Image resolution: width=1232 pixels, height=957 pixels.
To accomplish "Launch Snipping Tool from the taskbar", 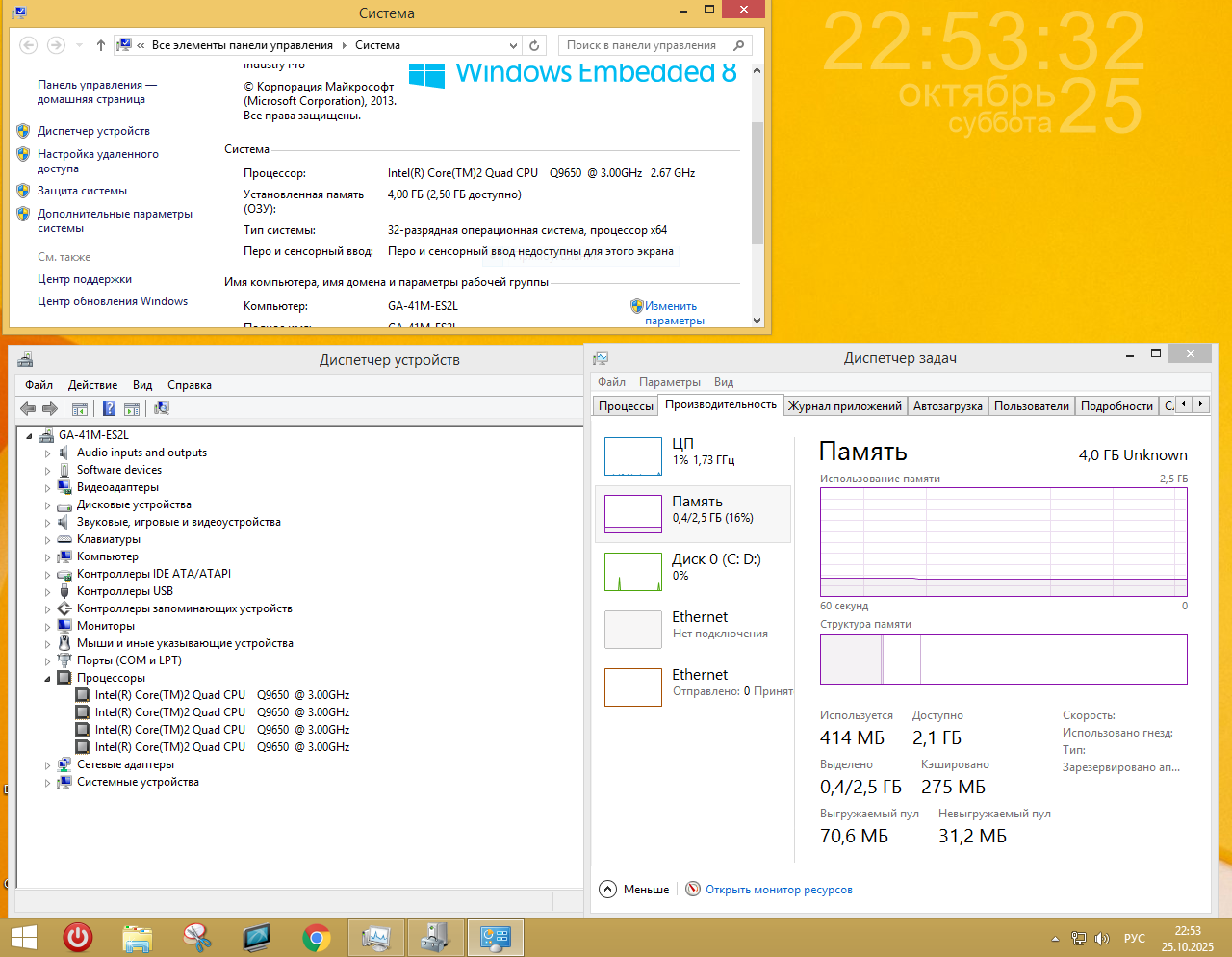I will pos(197,937).
